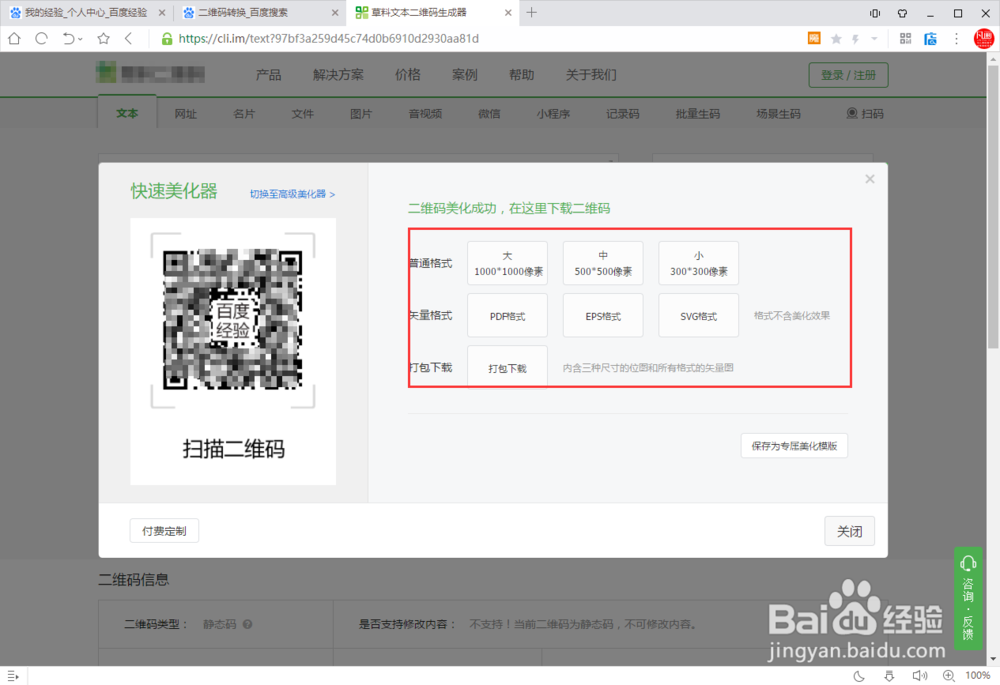This screenshot has width=1000, height=685.
Task: Select the 场景生码 tab
Action: 778,114
